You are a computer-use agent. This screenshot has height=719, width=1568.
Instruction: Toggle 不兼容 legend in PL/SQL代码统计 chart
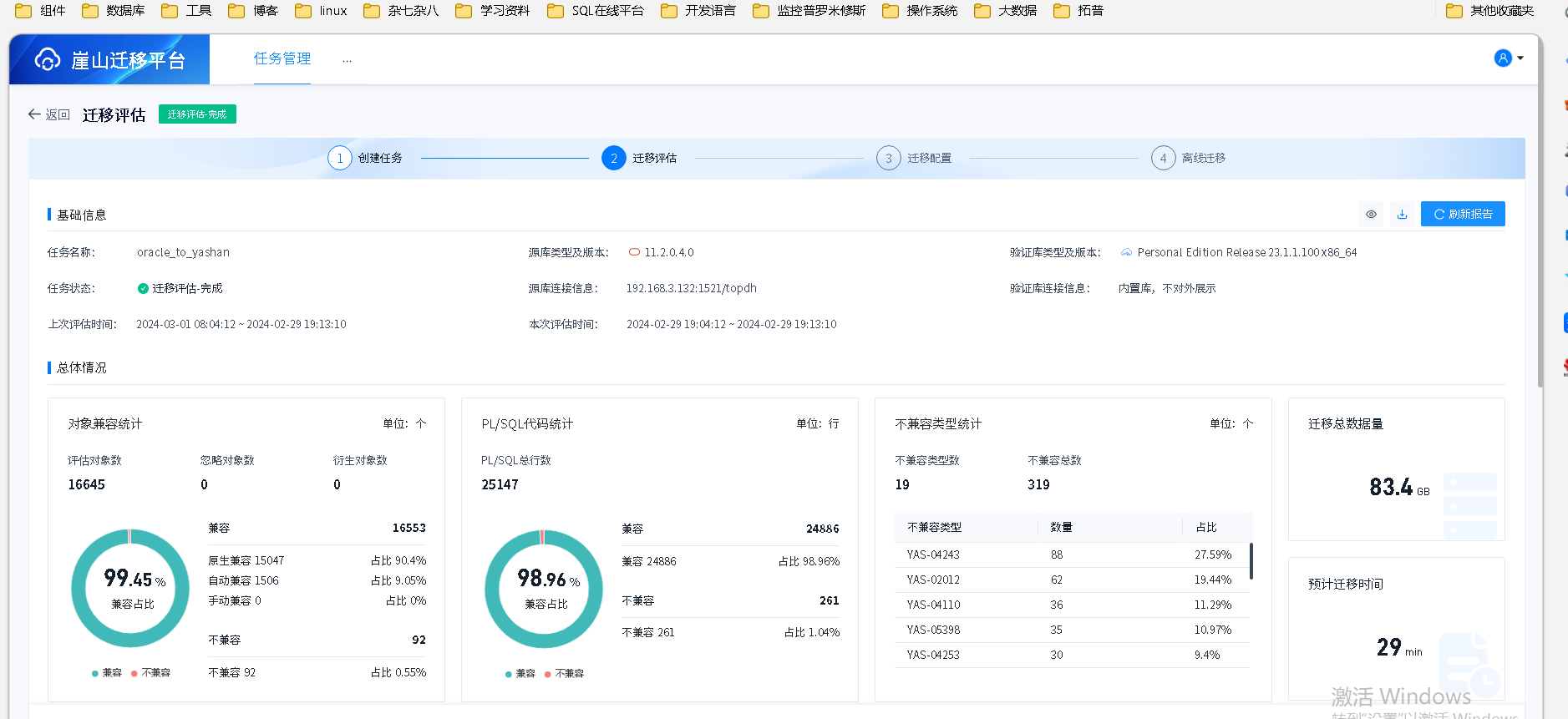(565, 674)
